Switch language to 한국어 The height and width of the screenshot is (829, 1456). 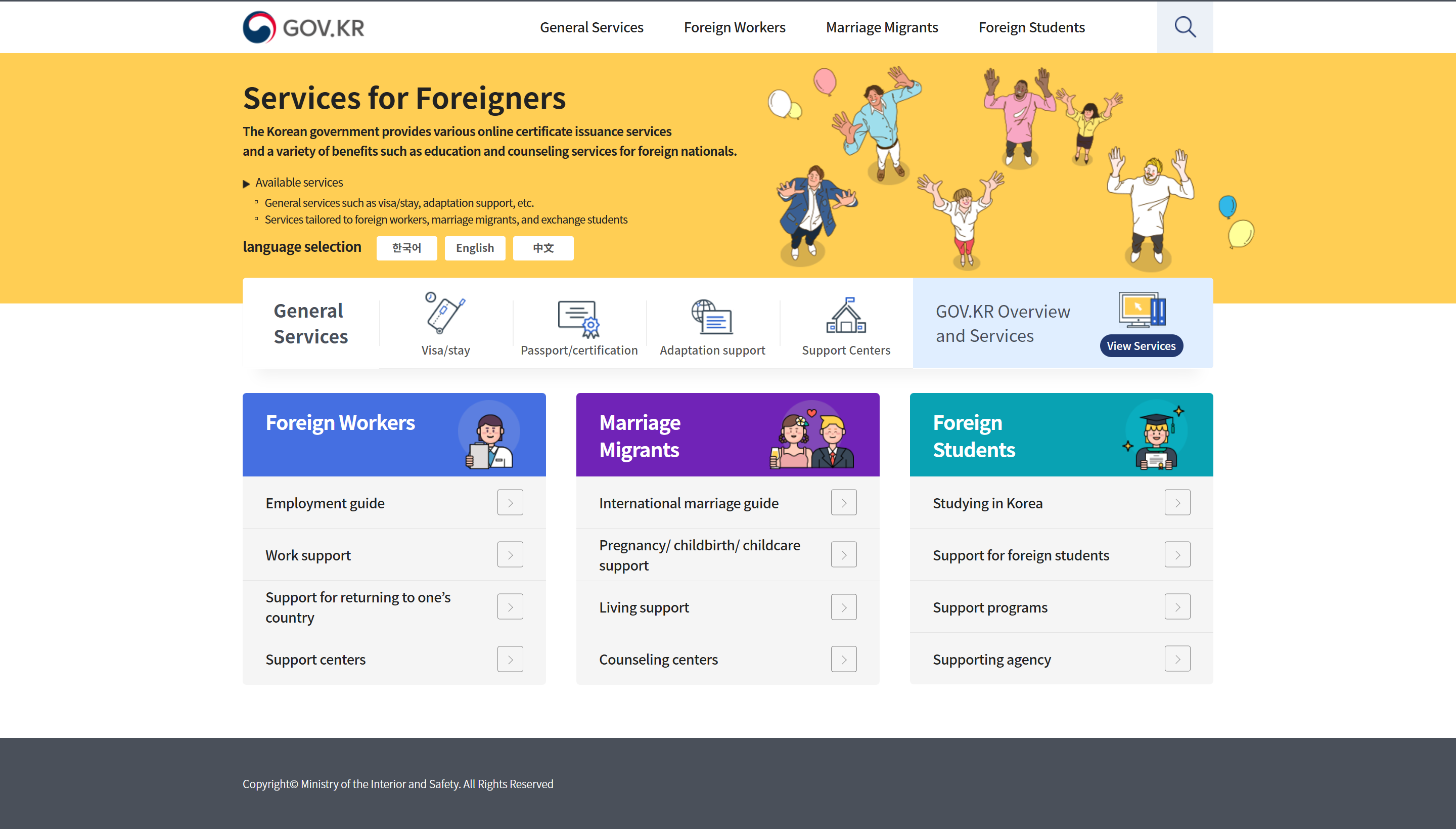(x=406, y=248)
